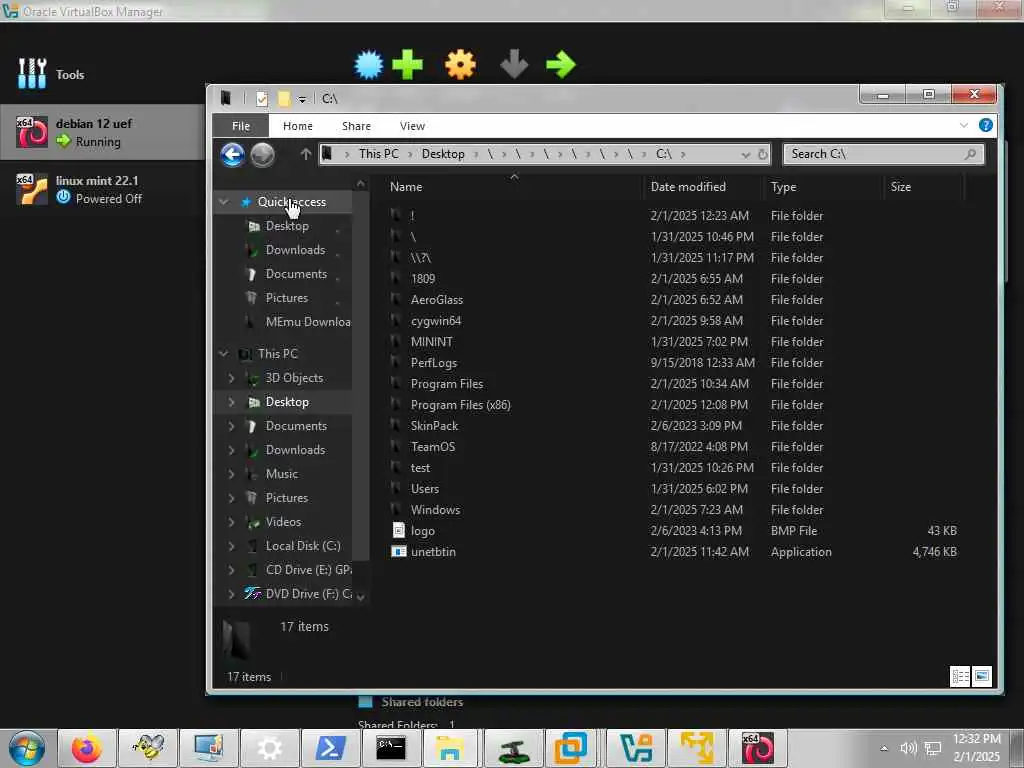
Task: Select the debian 12 uef virtual machine
Action: (x=103, y=132)
